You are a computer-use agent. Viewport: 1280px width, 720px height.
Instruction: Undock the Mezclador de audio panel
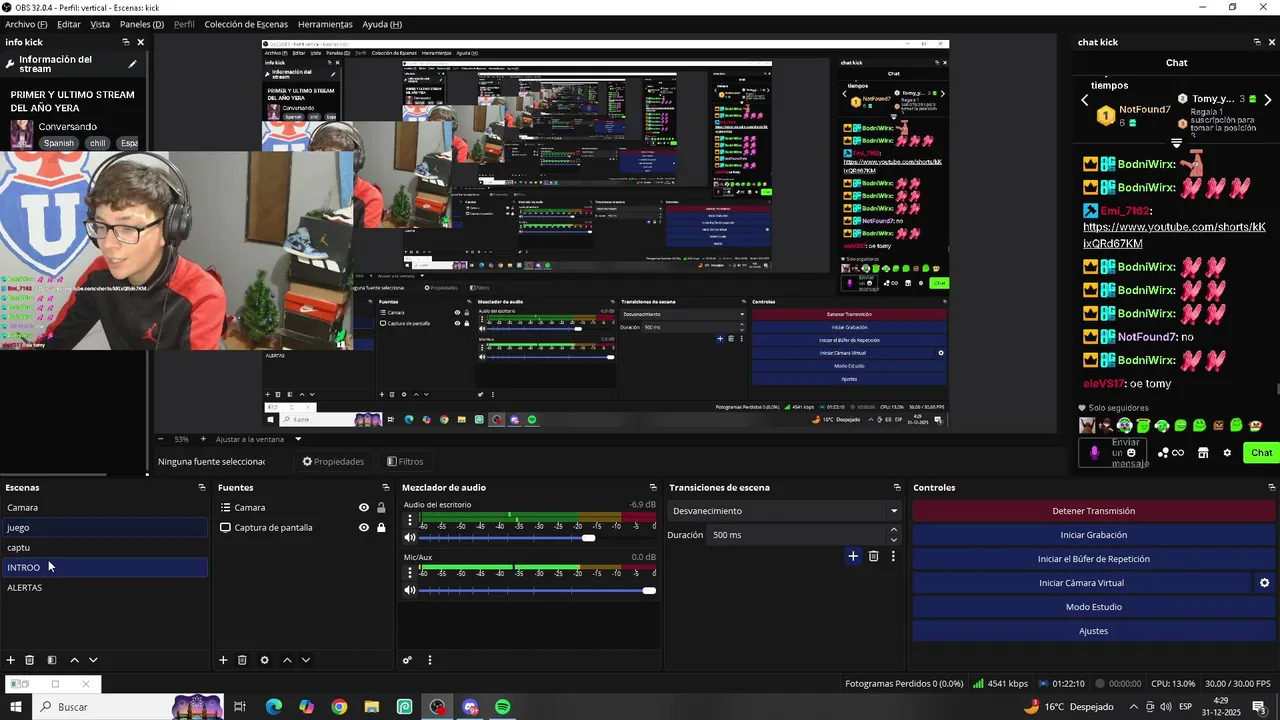point(653,488)
